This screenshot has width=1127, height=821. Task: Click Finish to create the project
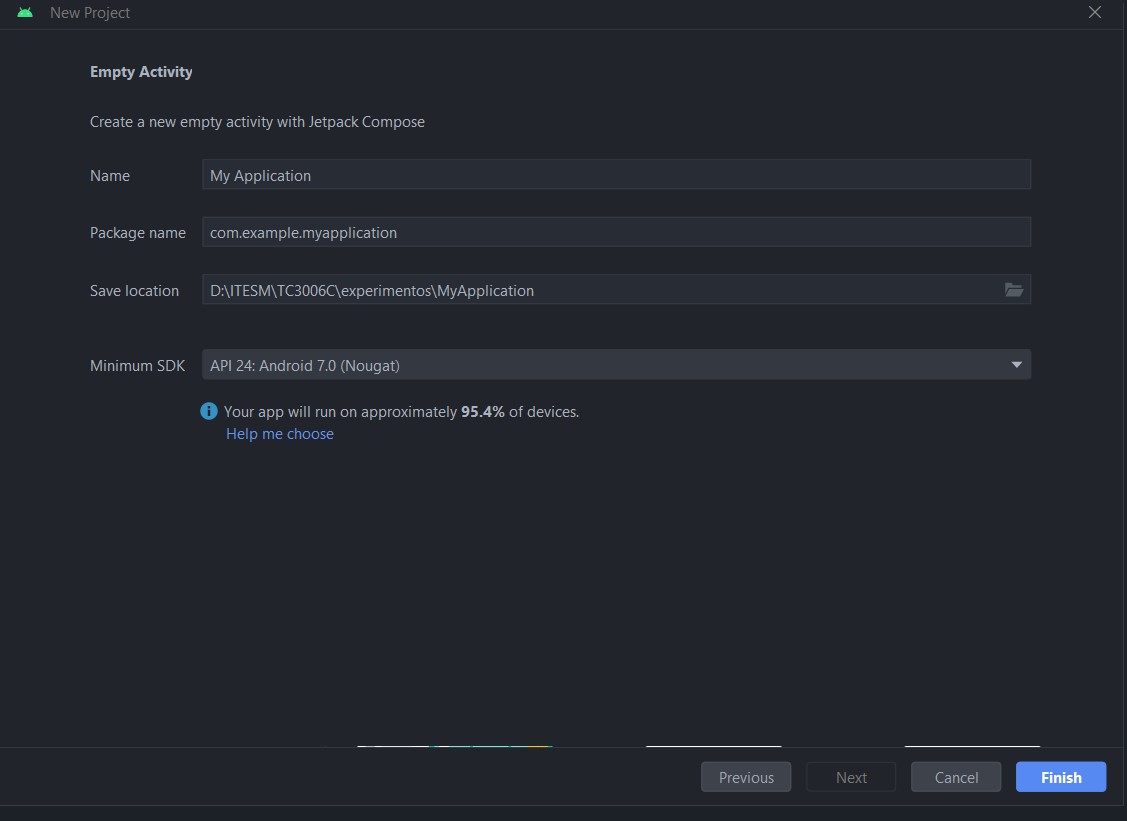tap(1061, 777)
